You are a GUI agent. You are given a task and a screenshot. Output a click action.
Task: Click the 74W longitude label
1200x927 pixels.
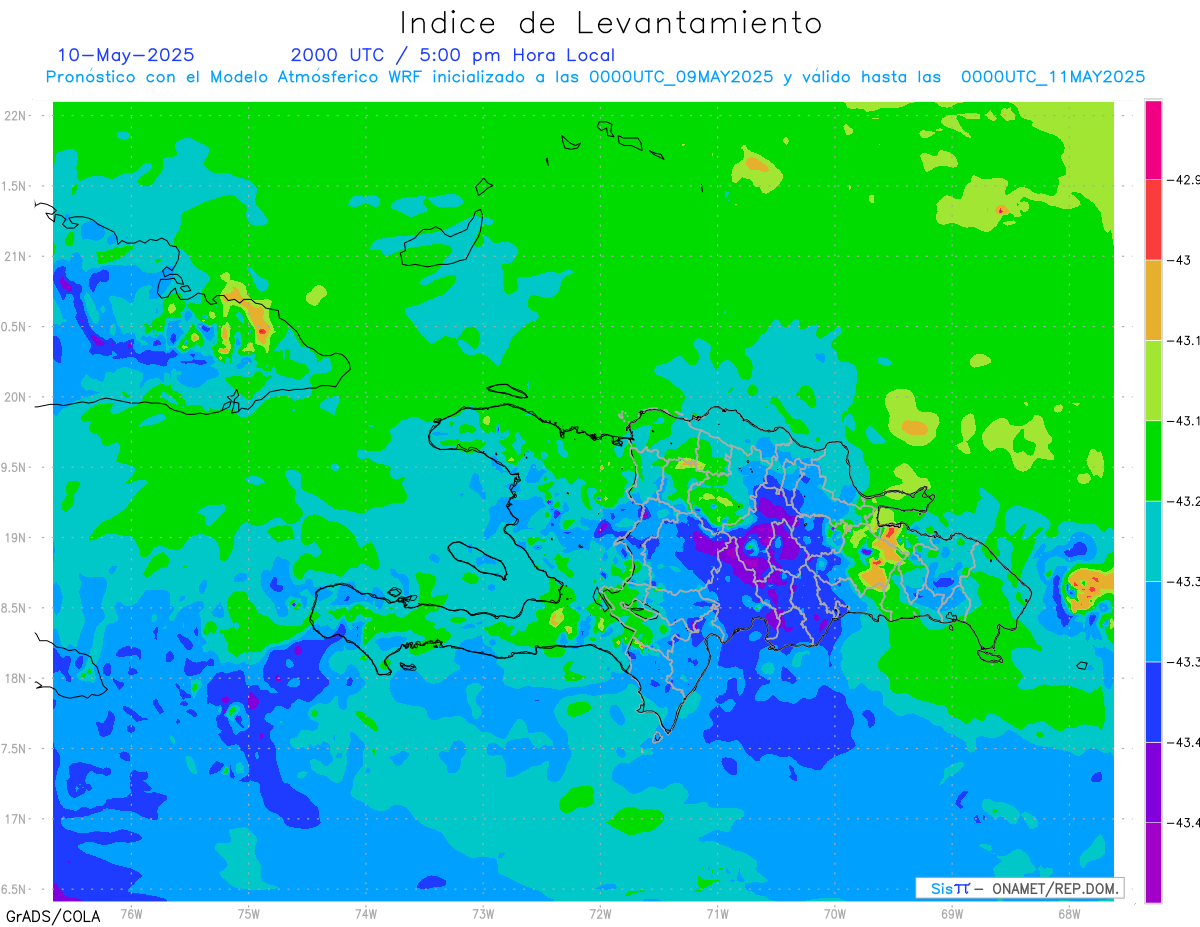[366, 913]
